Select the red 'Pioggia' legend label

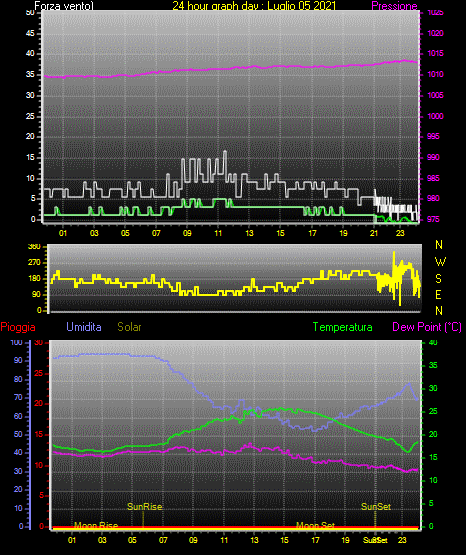click(x=18, y=327)
